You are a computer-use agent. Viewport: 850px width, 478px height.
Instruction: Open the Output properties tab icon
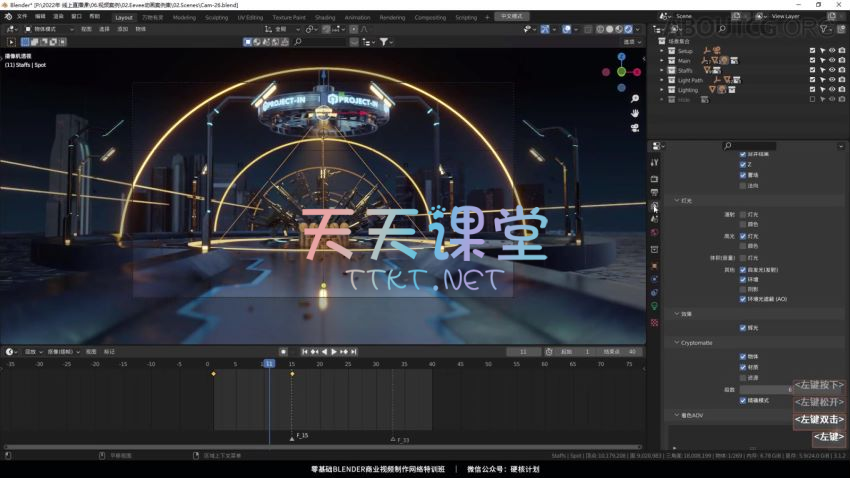pyautogui.click(x=654, y=192)
